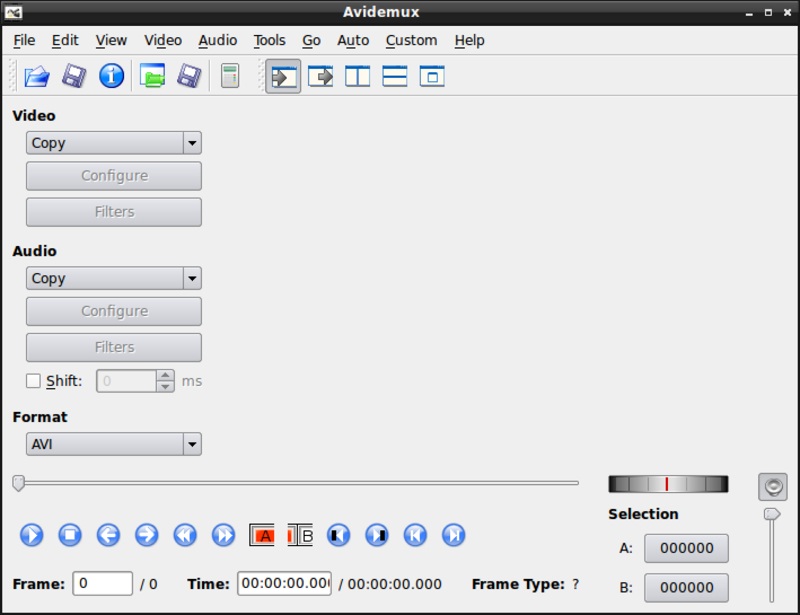
Task: Show video information with the blue info icon
Action: click(111, 77)
